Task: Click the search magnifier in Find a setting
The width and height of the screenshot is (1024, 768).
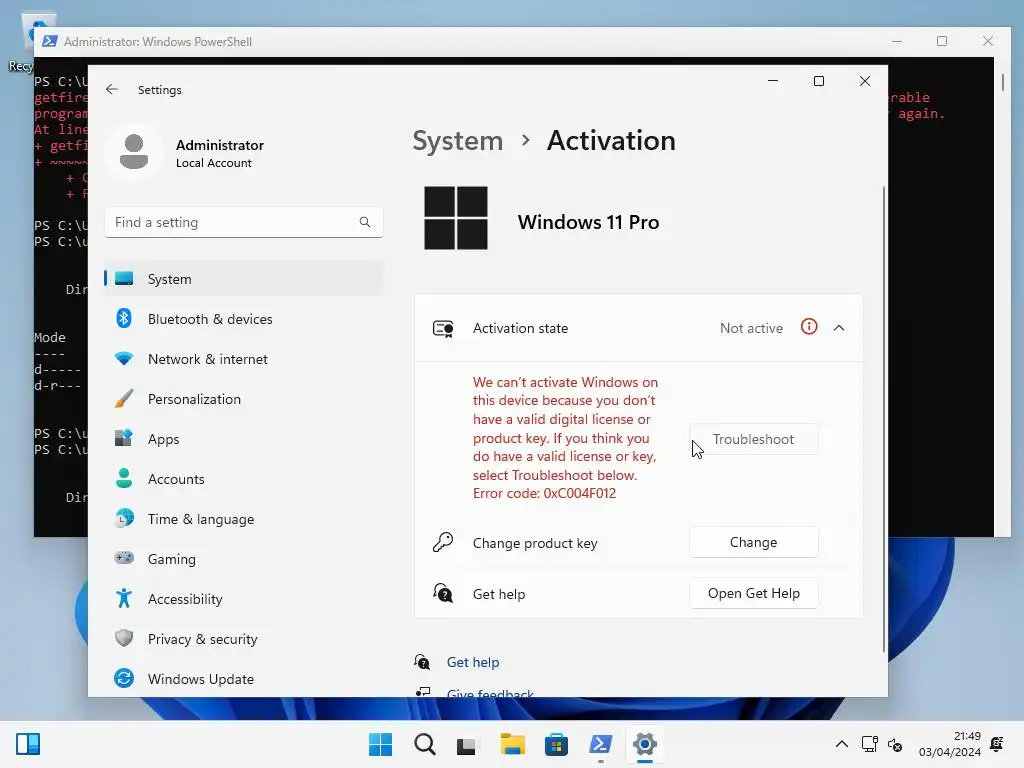Action: [x=364, y=222]
